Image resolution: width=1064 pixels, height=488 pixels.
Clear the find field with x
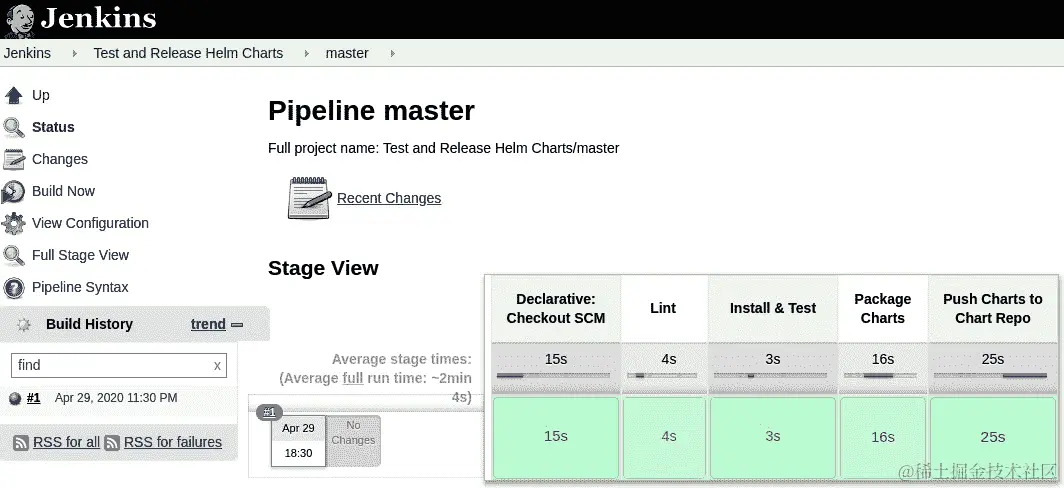[x=217, y=365]
